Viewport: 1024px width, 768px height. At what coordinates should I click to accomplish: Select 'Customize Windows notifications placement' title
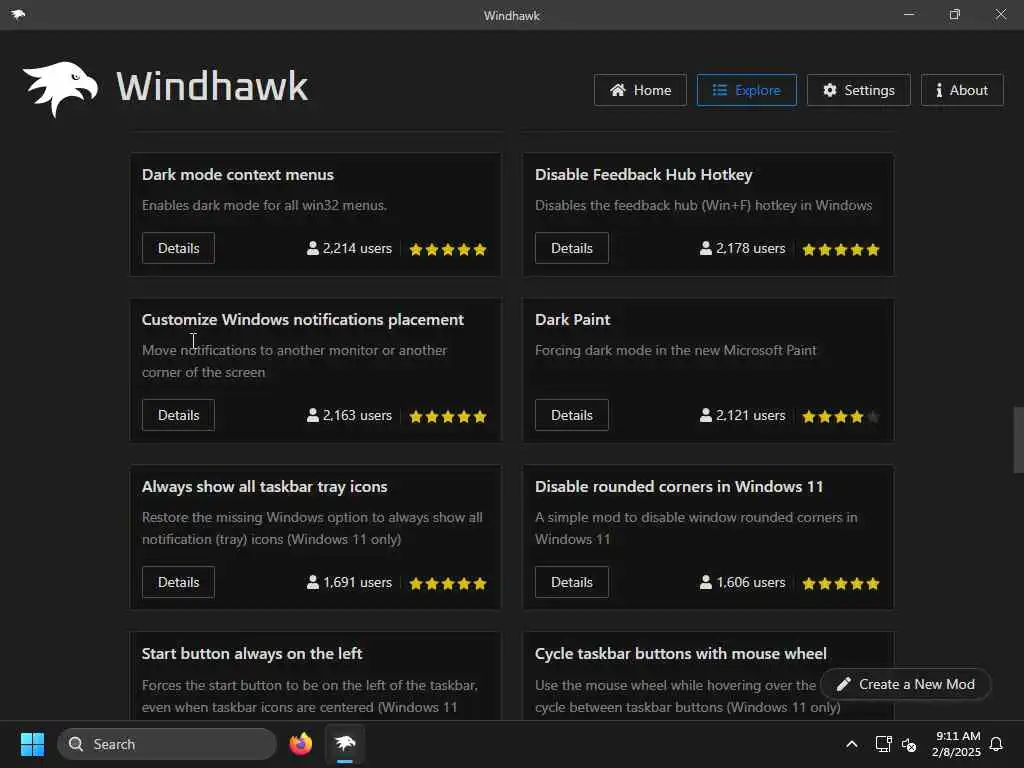click(x=303, y=320)
